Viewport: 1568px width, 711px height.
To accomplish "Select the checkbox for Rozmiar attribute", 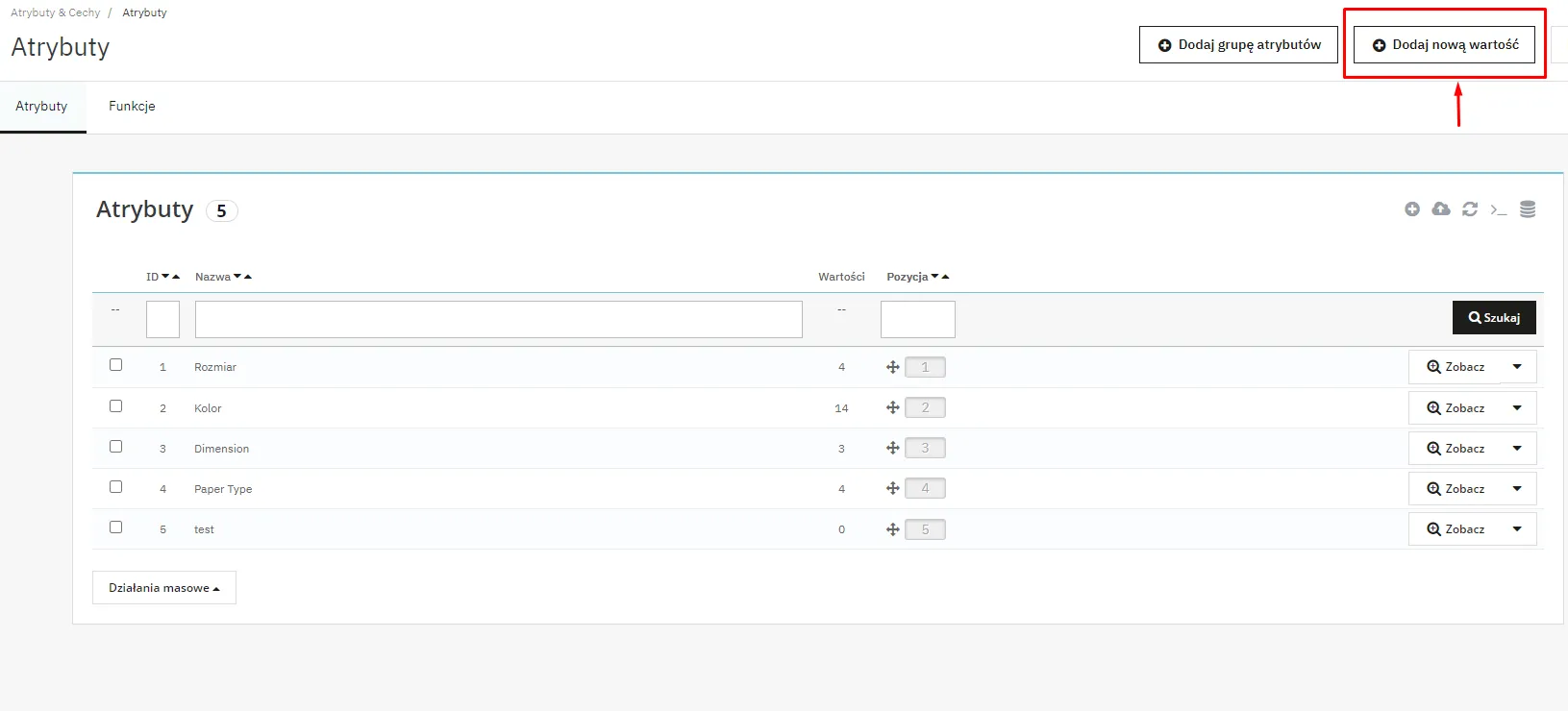I will [116, 365].
